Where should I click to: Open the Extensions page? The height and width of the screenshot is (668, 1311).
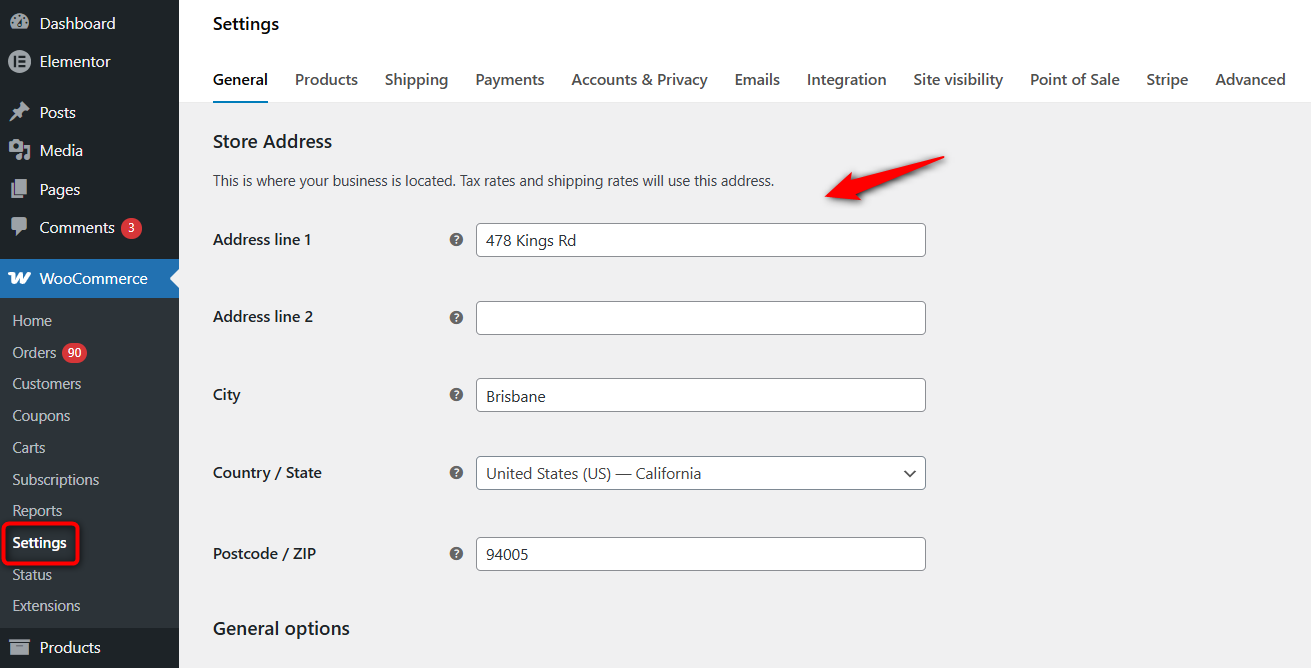46,605
